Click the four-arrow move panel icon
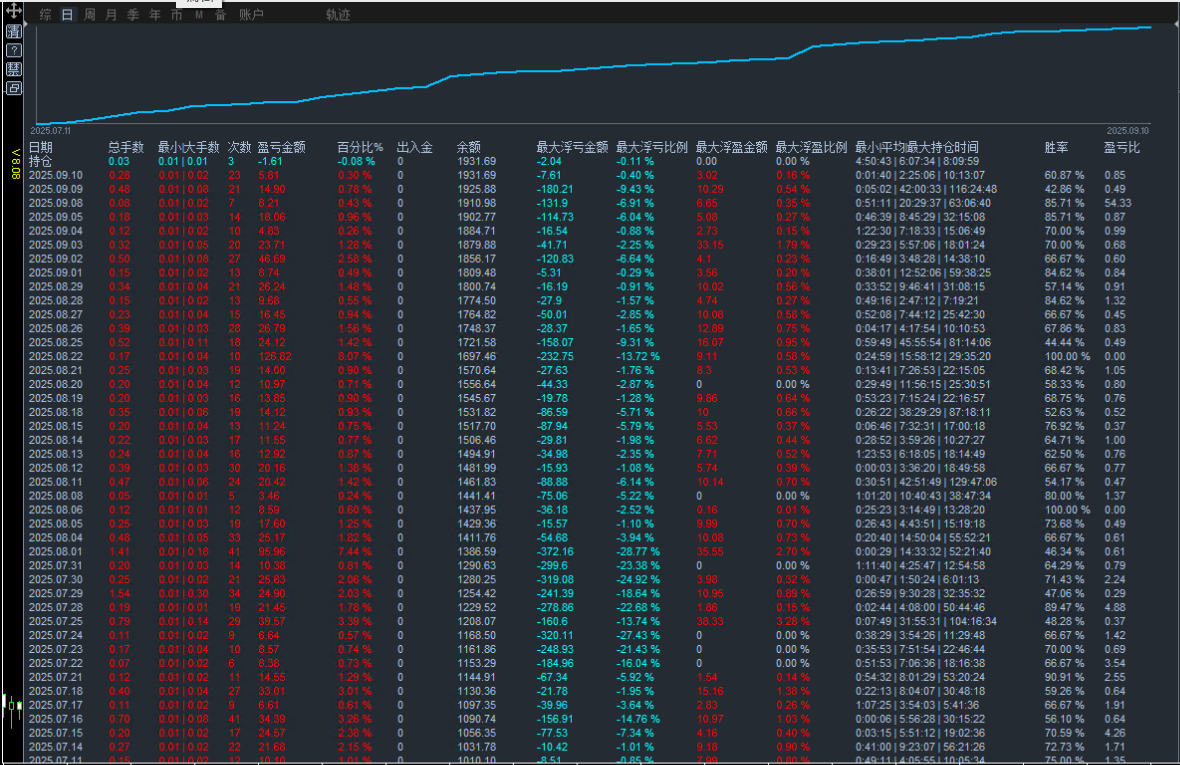 point(14,11)
